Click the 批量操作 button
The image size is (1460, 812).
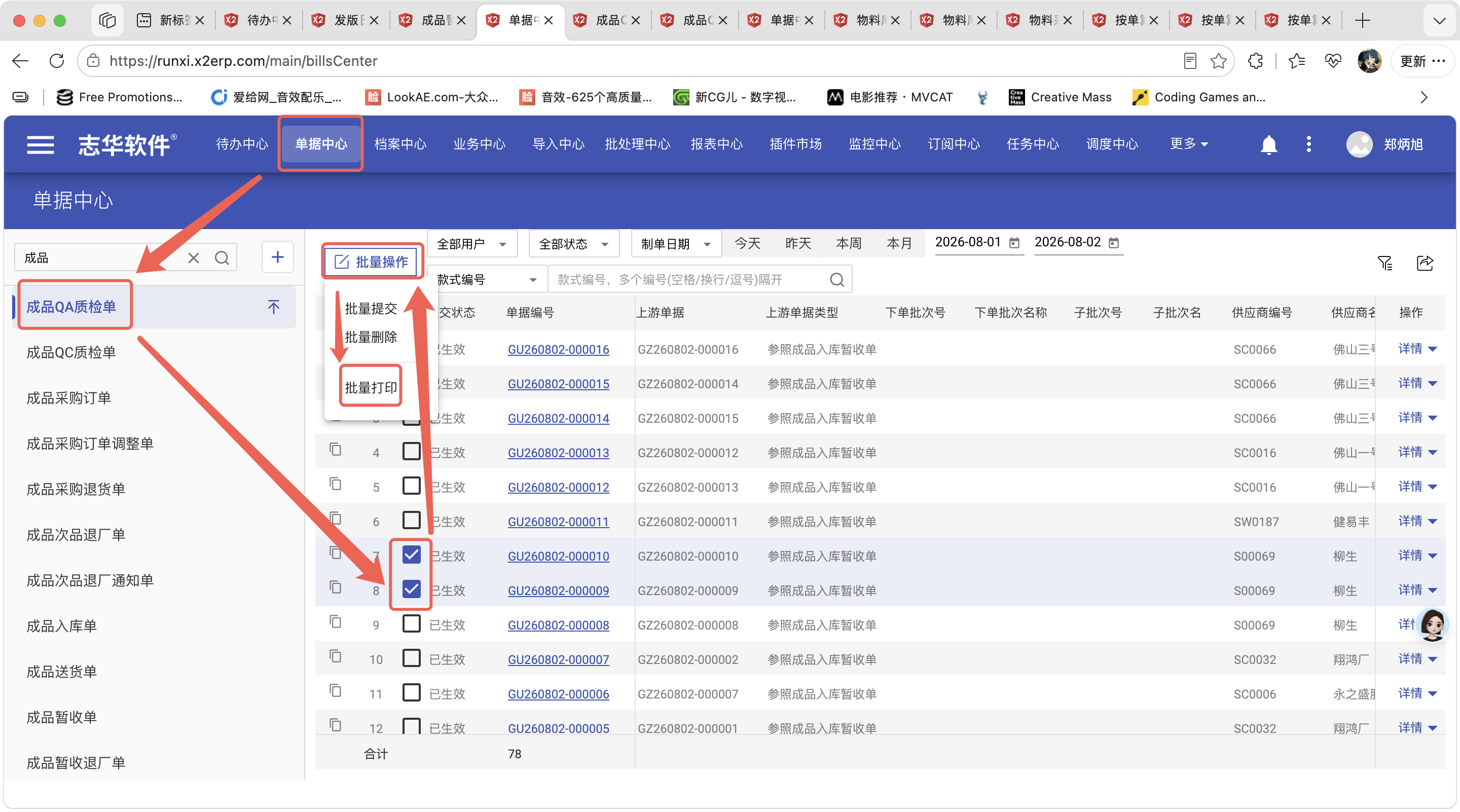tap(372, 262)
